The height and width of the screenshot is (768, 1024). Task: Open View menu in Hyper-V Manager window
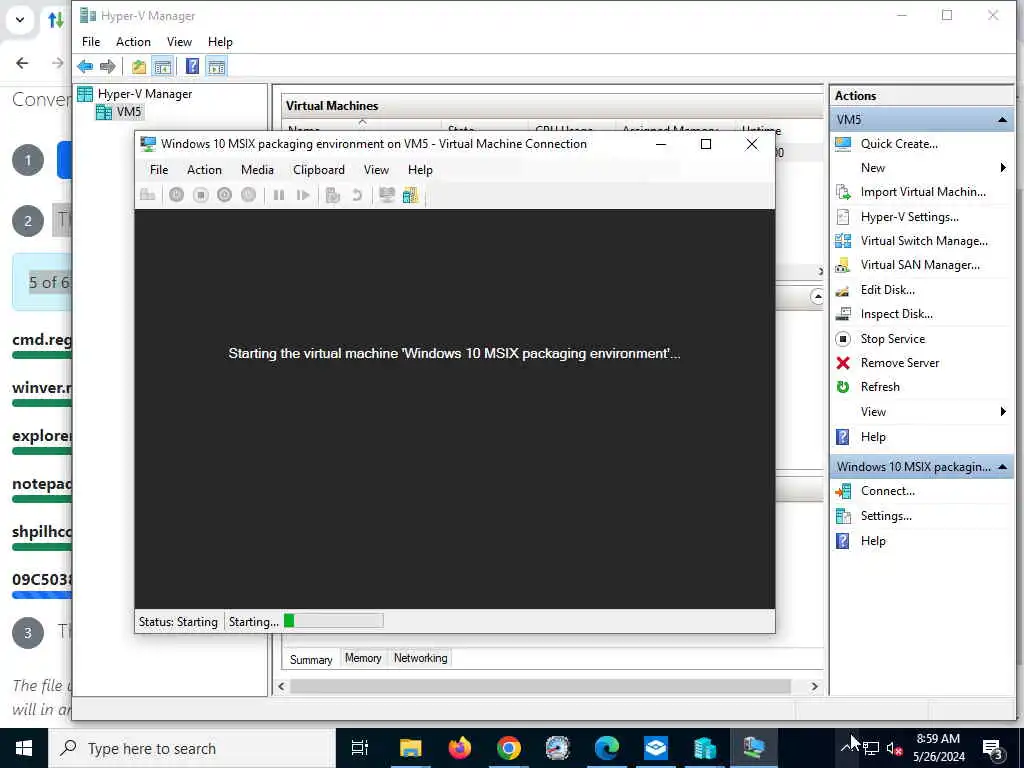click(179, 42)
